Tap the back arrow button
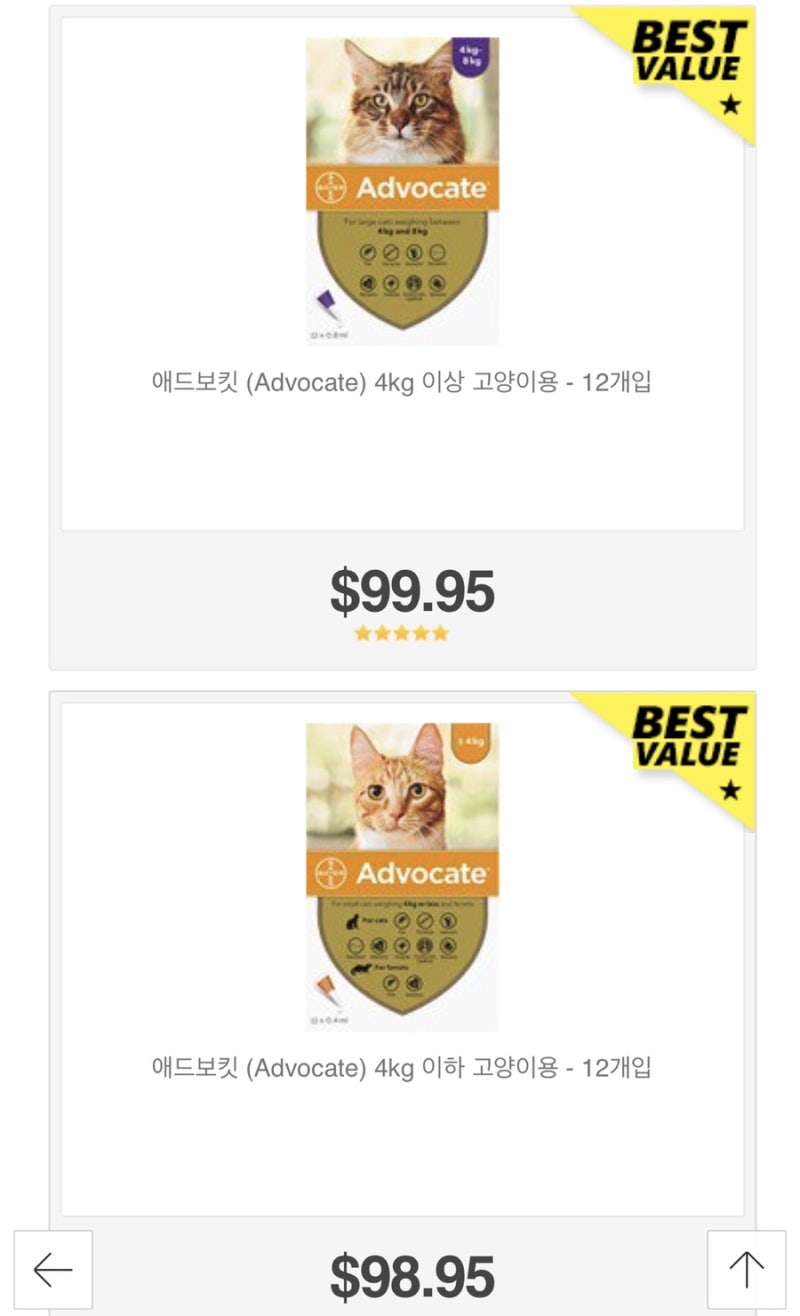800x1316 pixels. tap(53, 1270)
